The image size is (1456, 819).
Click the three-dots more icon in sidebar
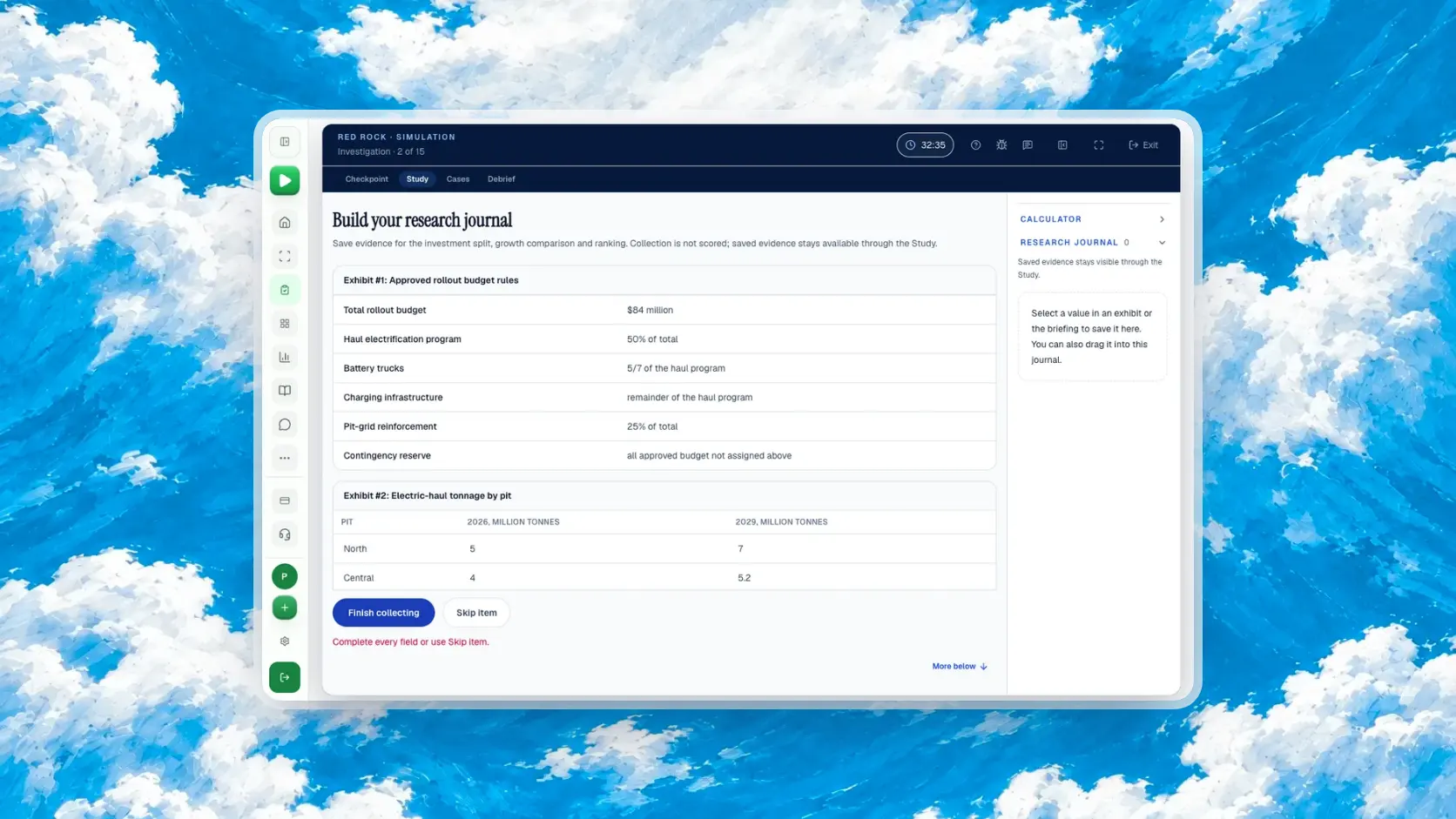click(285, 459)
